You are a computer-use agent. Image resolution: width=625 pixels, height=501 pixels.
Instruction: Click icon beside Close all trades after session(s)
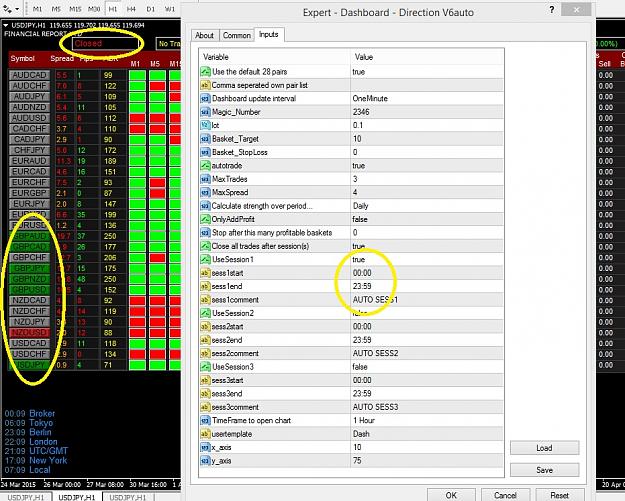[x=205, y=246]
